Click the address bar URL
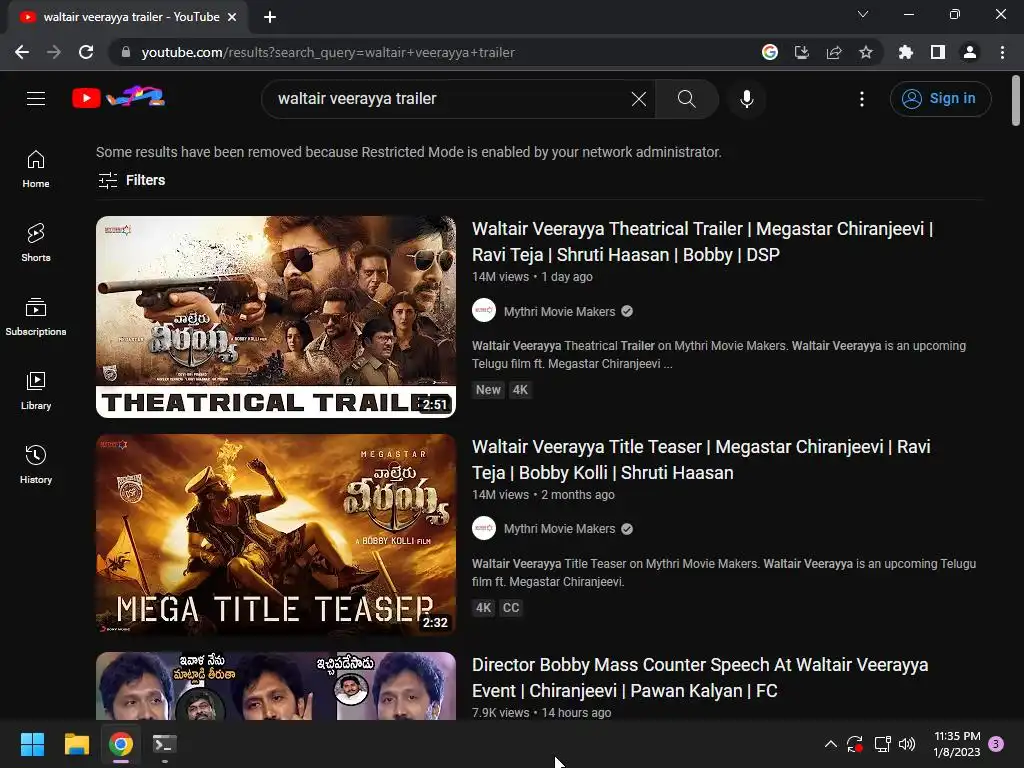 pos(328,52)
